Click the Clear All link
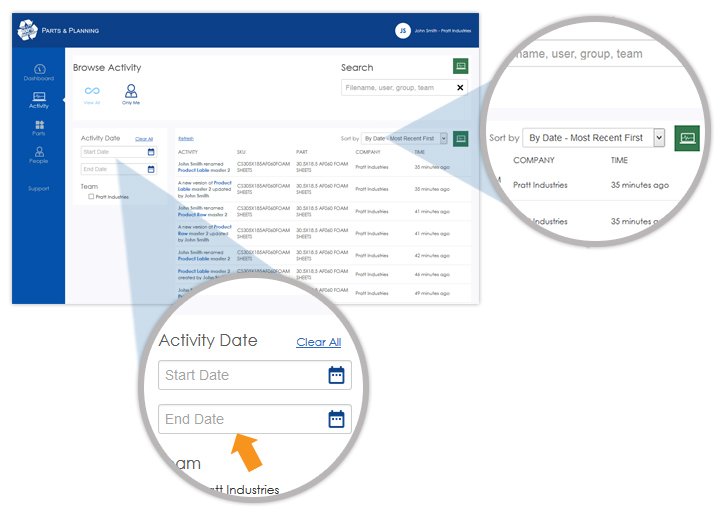 [144, 139]
